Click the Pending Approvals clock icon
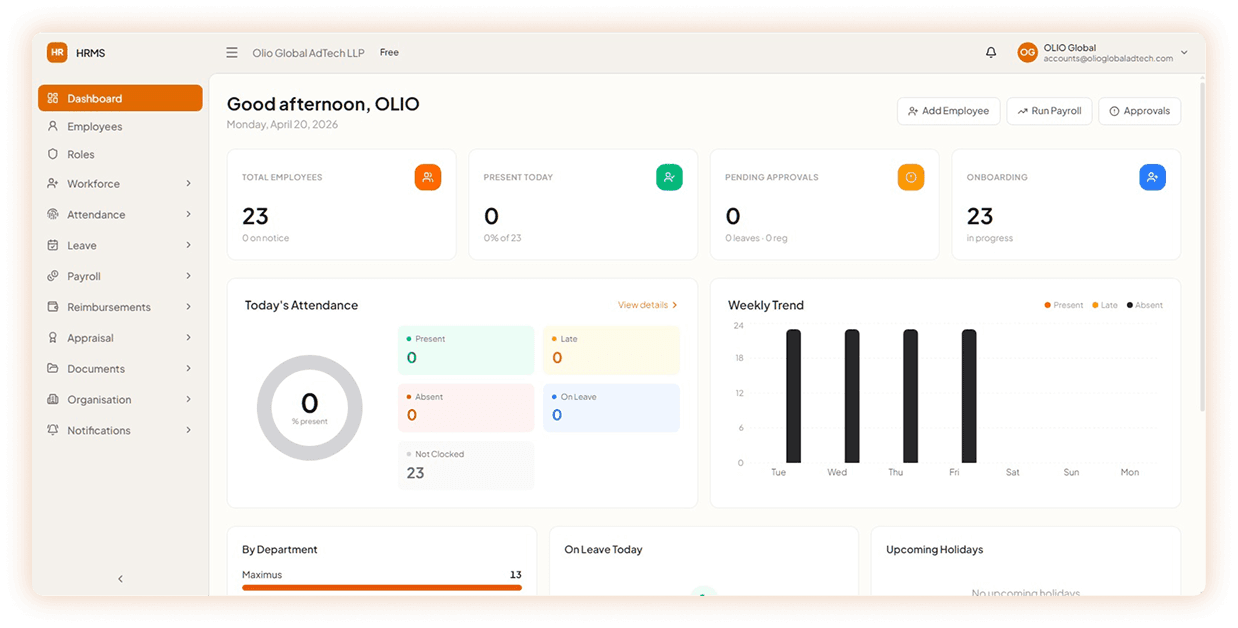 click(911, 177)
